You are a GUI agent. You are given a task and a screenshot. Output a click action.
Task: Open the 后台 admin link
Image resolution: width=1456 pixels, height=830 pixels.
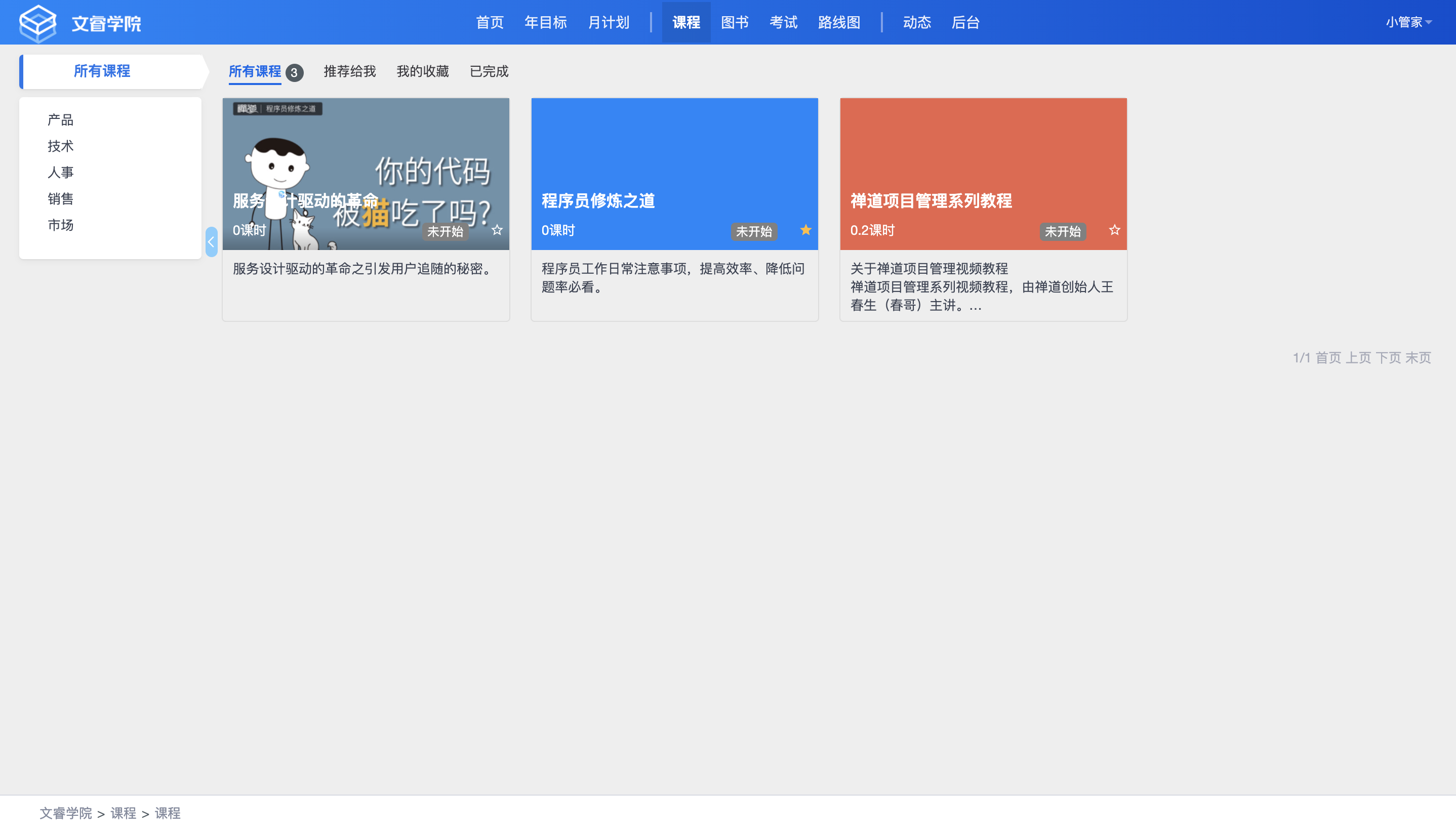pyautogui.click(x=965, y=22)
